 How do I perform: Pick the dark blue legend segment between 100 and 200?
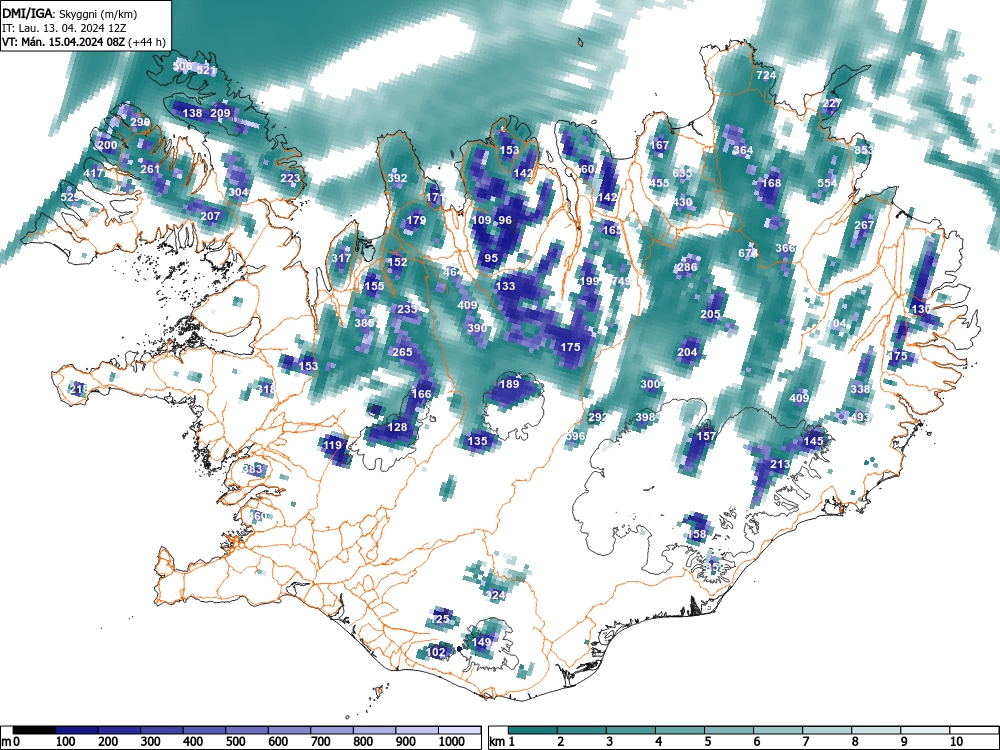77,730
